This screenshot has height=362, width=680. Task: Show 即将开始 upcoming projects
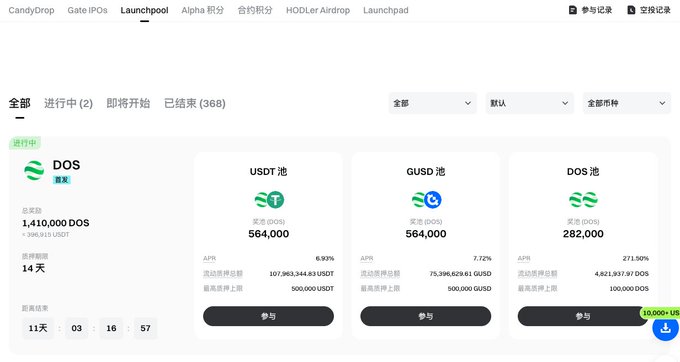[128, 103]
